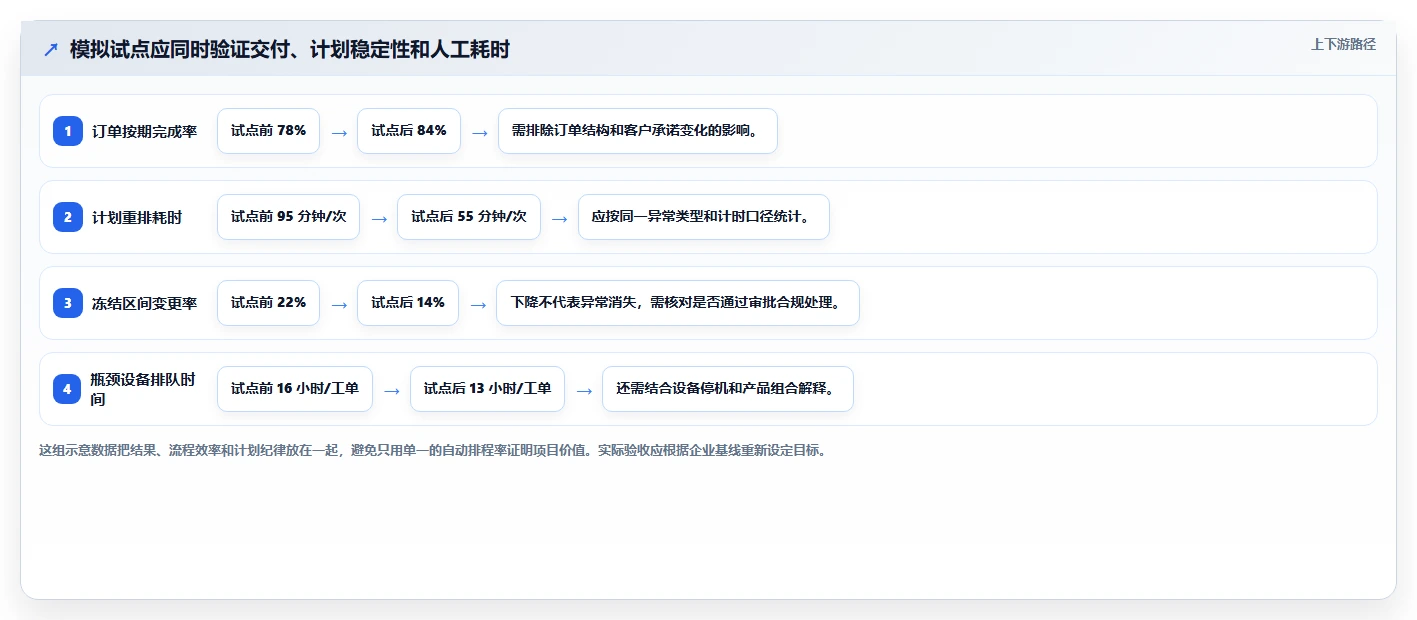Click the note 应按同一异常类型和计时口径统计
This screenshot has height=620, width=1417.
pos(704,217)
